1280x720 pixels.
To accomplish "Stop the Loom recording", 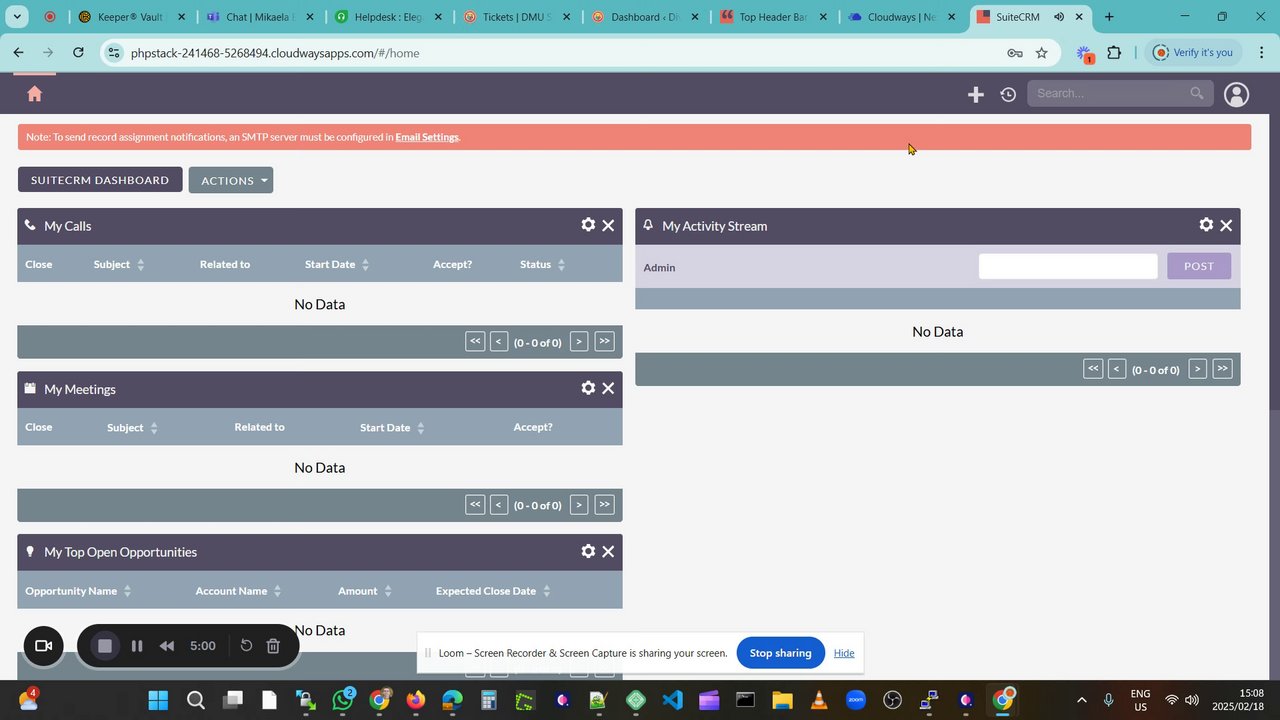I will [x=104, y=646].
